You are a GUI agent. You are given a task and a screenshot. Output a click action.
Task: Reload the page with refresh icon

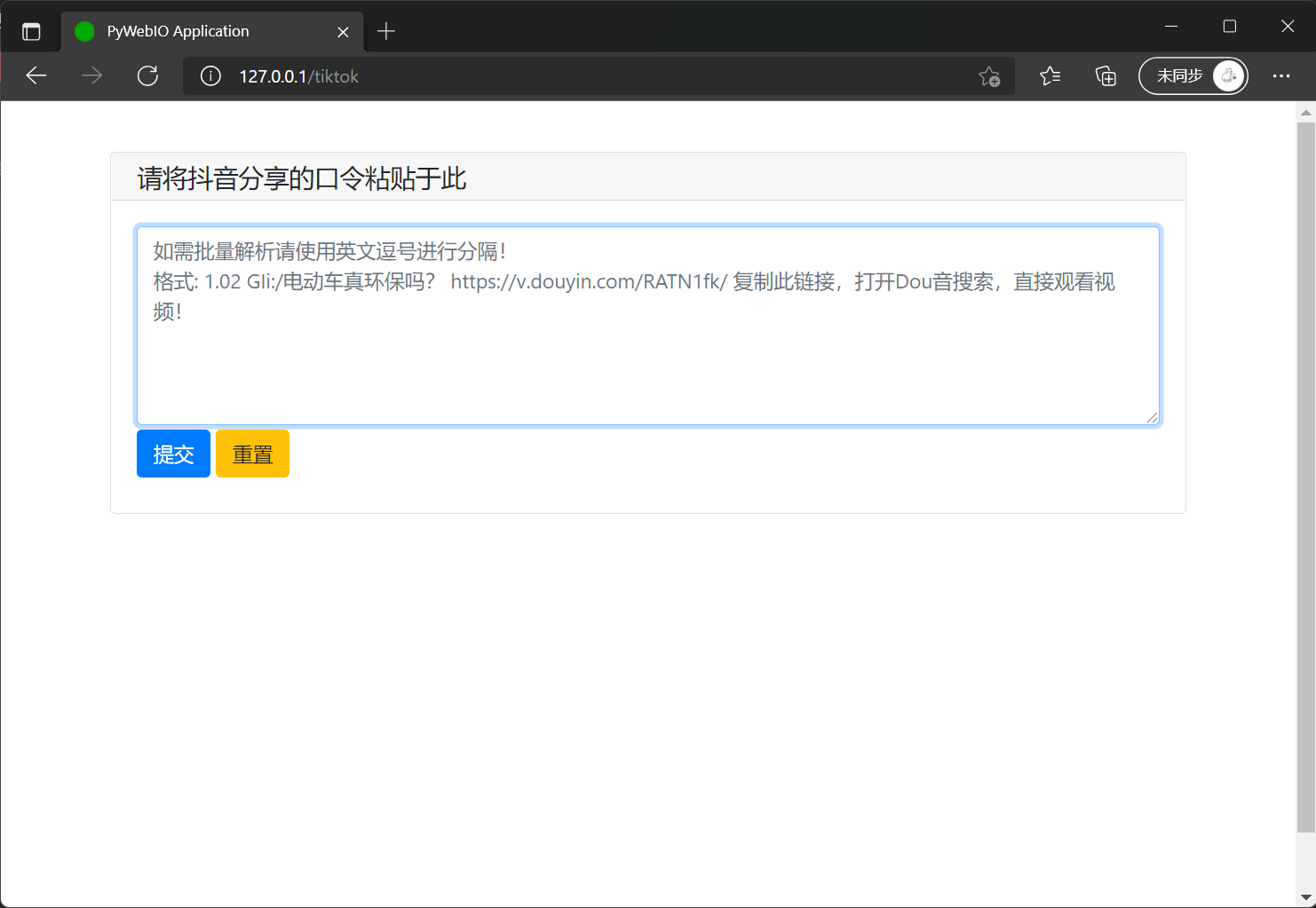point(147,76)
